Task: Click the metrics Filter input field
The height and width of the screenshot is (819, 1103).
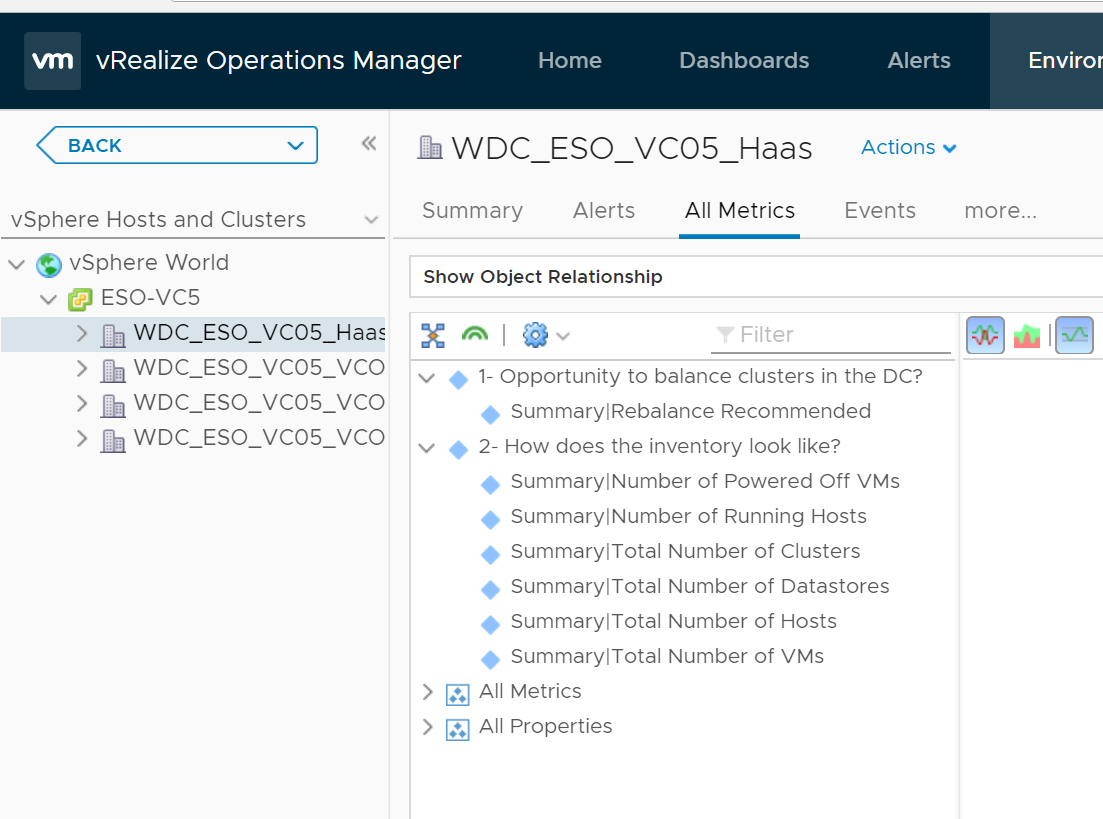Action: 840,335
